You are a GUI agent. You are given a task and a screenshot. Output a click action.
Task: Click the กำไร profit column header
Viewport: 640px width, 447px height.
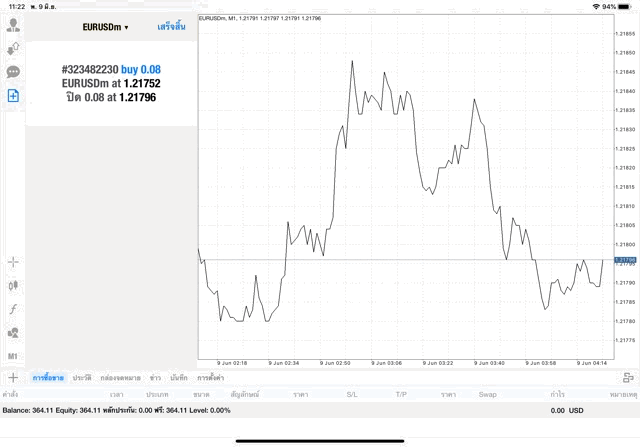click(558, 394)
